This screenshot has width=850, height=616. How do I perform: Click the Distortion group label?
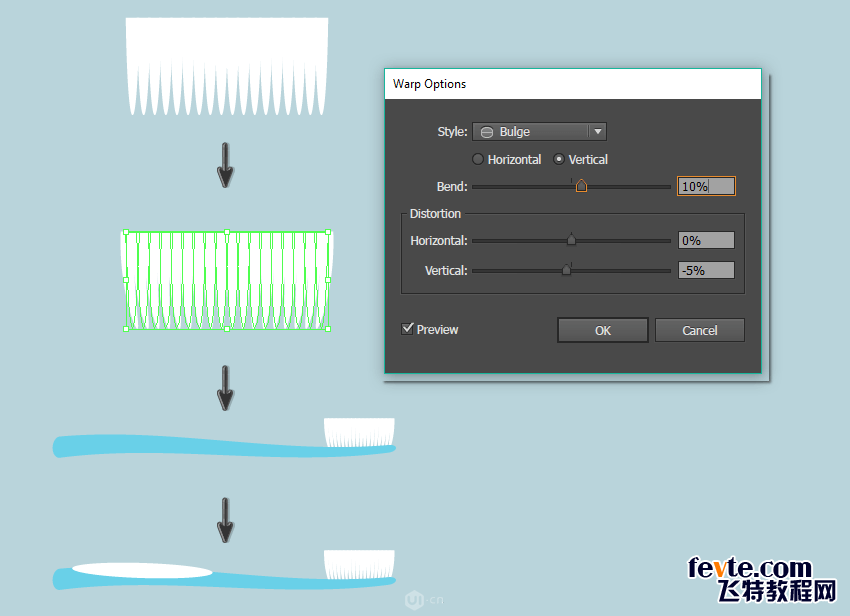click(x=435, y=214)
